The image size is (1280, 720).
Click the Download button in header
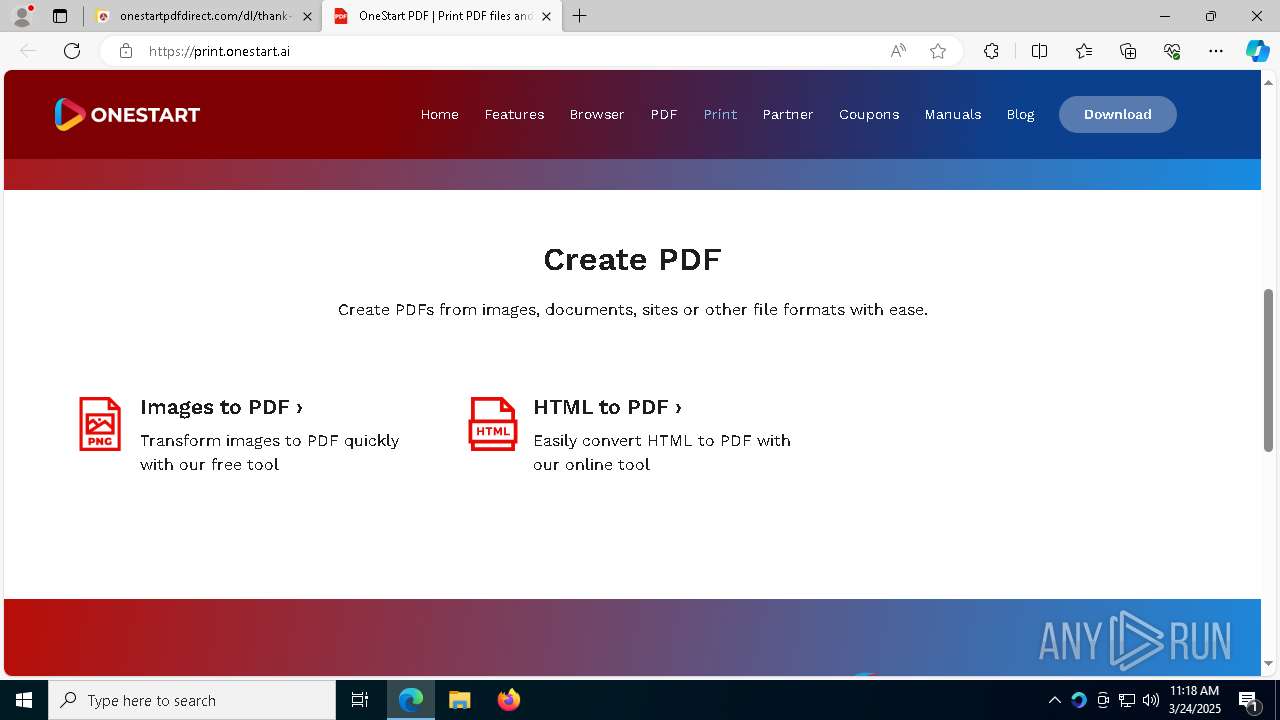tap(1118, 114)
